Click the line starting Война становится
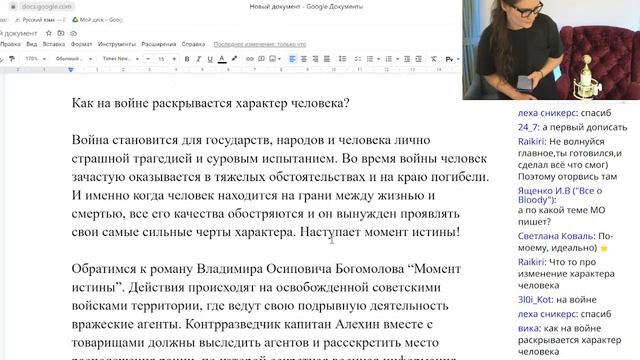Screen dimensions: 640x360 251,140
